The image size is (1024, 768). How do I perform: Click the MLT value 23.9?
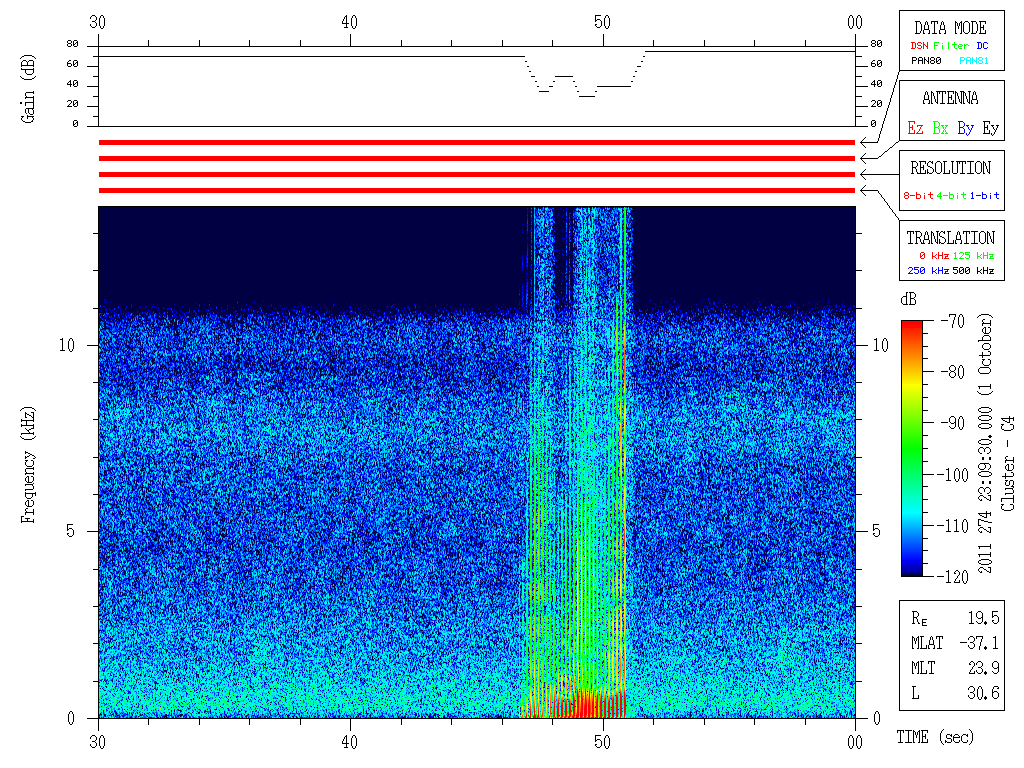[x=983, y=668]
